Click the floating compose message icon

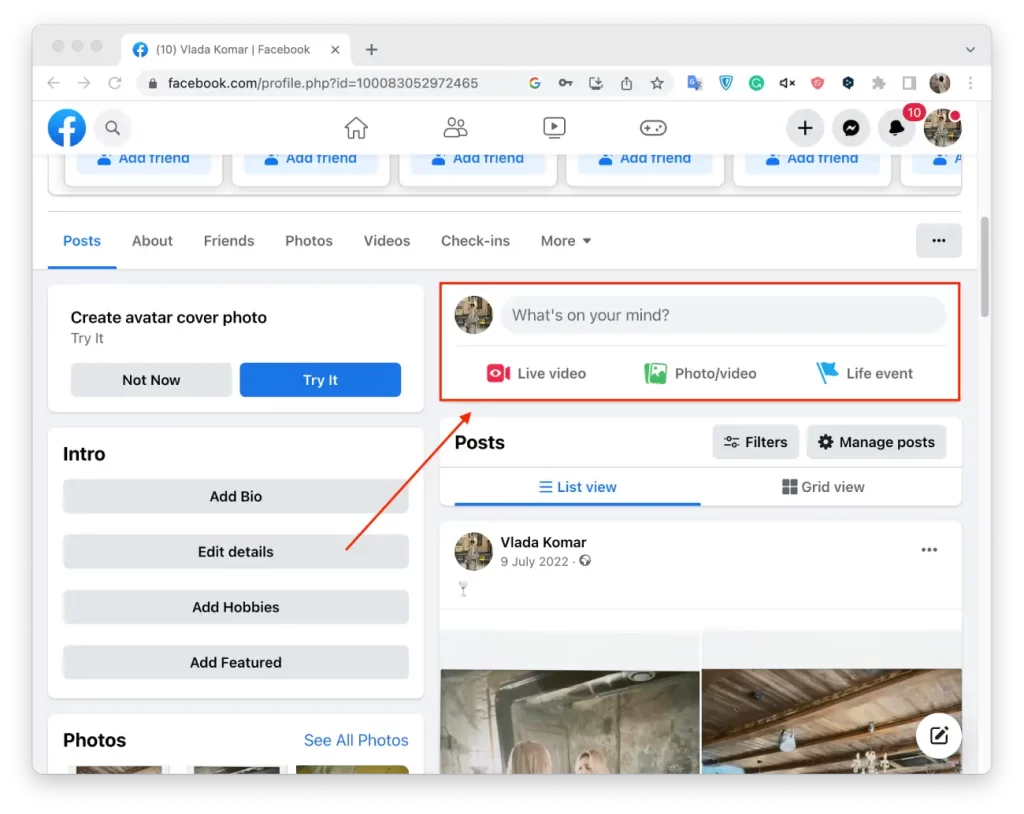(938, 736)
